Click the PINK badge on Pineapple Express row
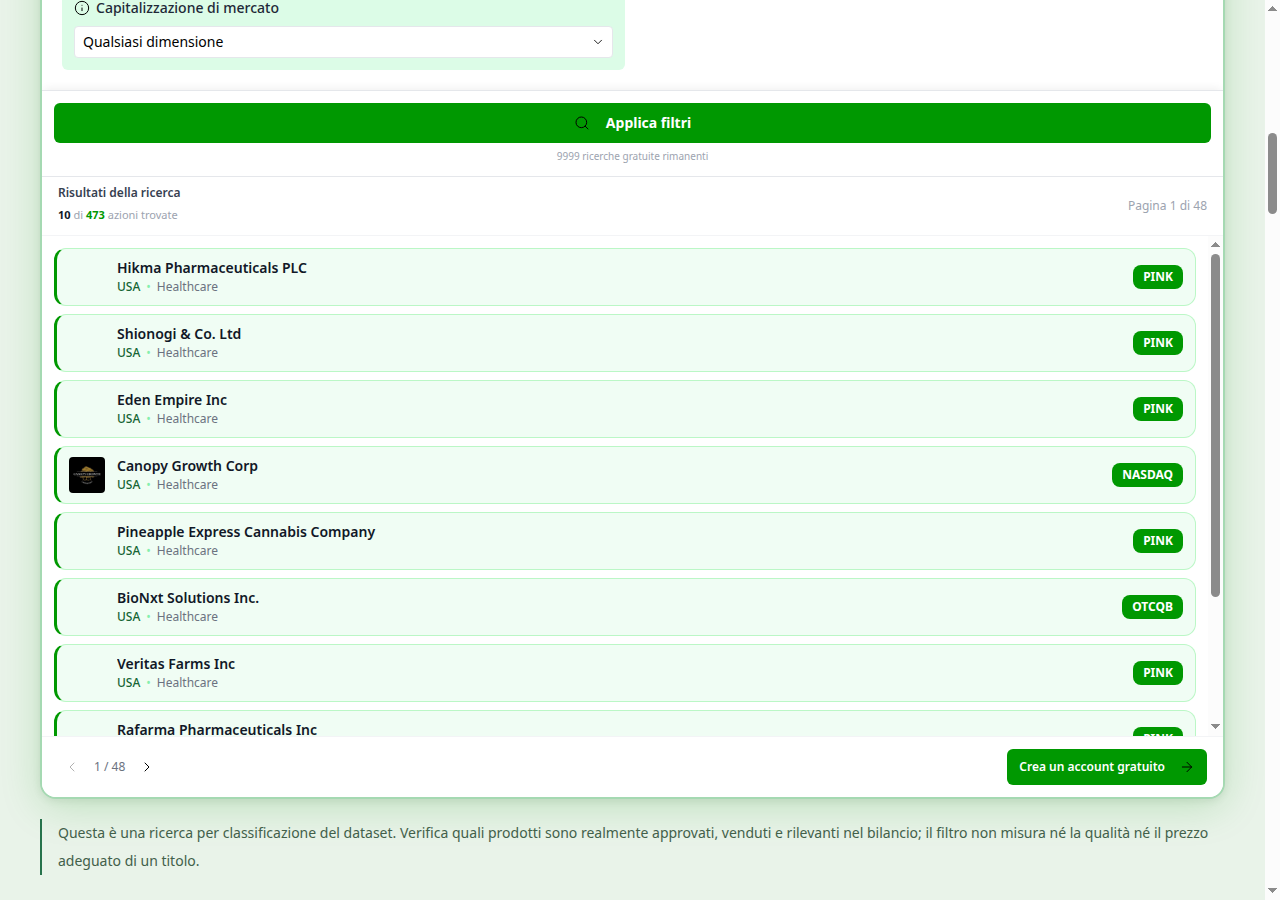Screen dimensions: 1280x900 [x=1158, y=541]
